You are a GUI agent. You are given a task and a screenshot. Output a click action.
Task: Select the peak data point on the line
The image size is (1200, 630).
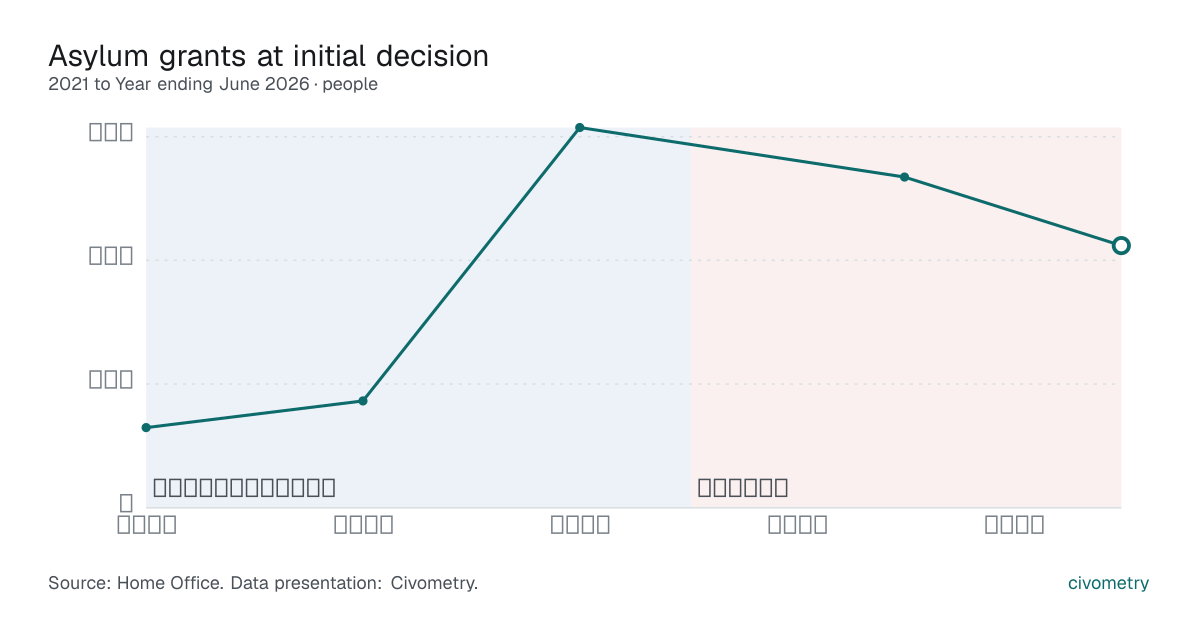click(580, 128)
